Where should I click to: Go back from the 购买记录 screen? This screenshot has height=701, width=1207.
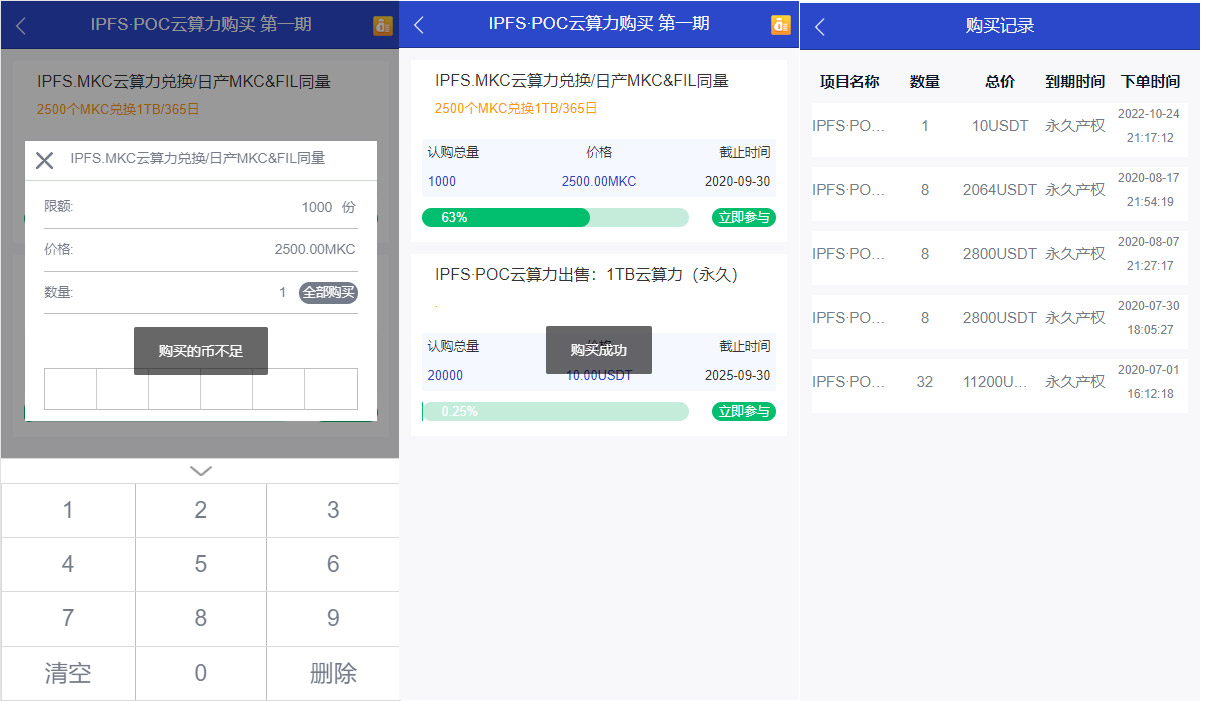[x=820, y=27]
